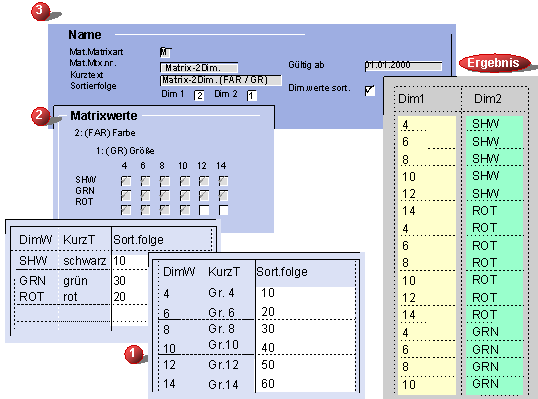Click the Mat.Matrixart field containing M
The width and height of the screenshot is (538, 399).
pyautogui.click(x=165, y=52)
